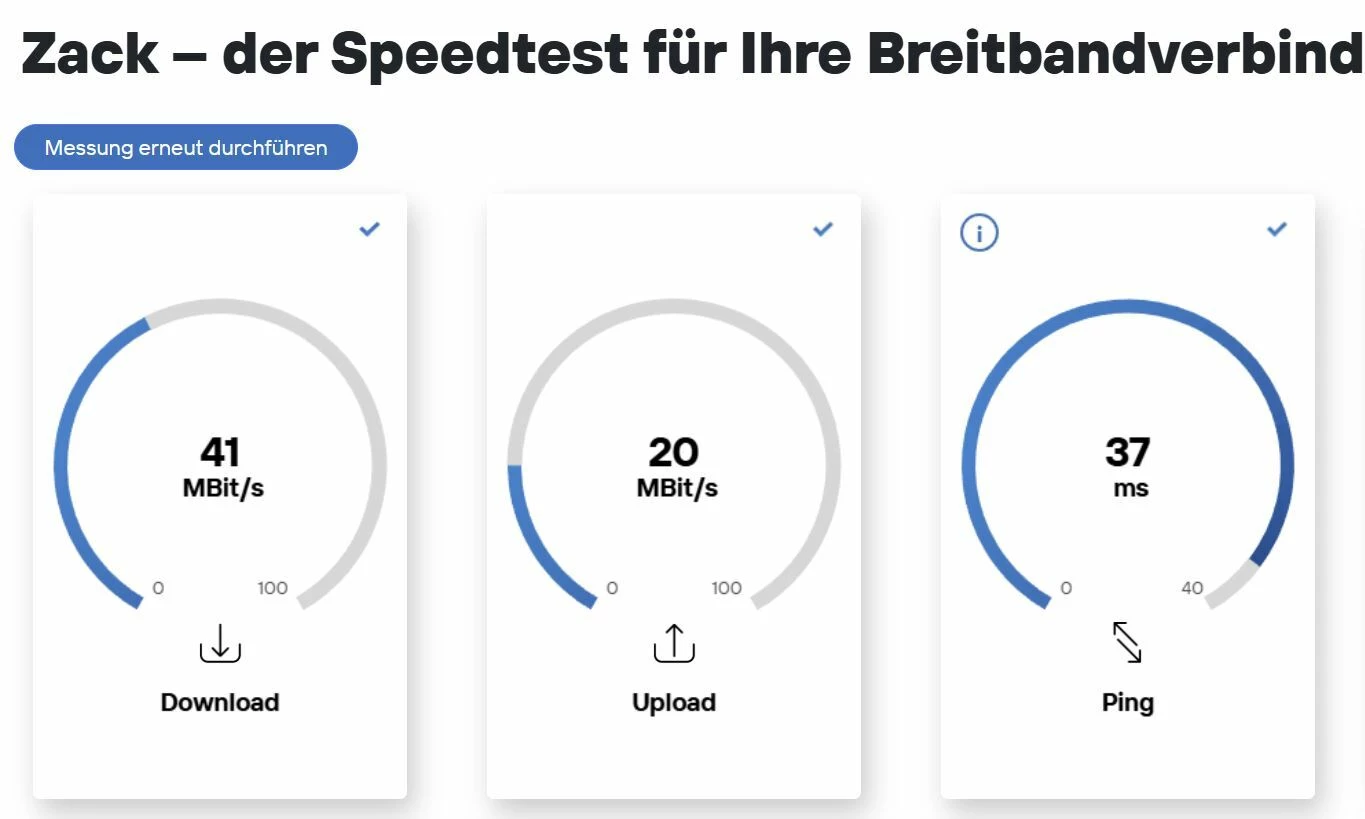Open the info icon on the Ping card
This screenshot has height=819, width=1365.
pos(979,232)
